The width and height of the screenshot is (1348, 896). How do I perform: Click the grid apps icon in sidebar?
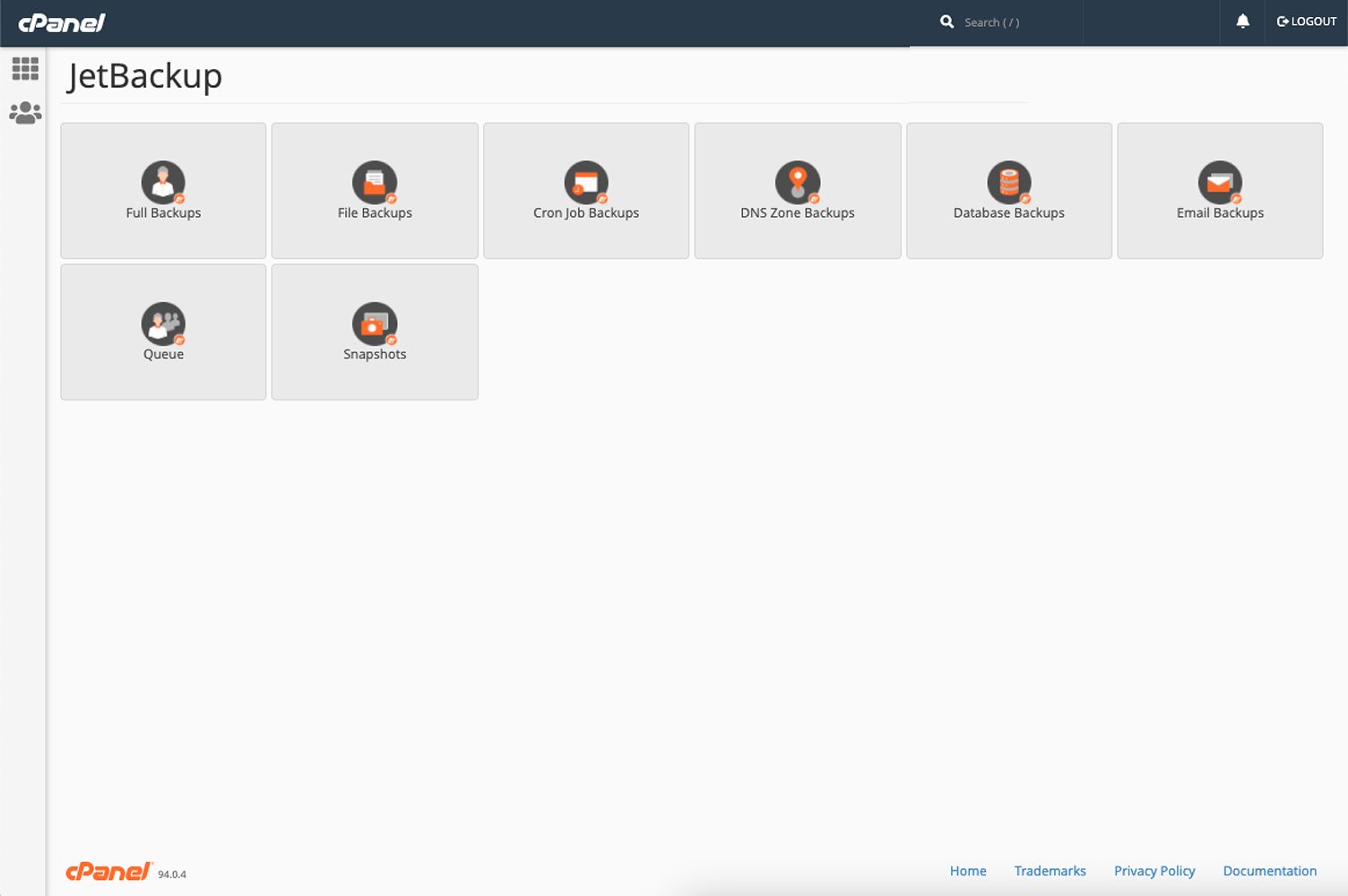tap(25, 69)
